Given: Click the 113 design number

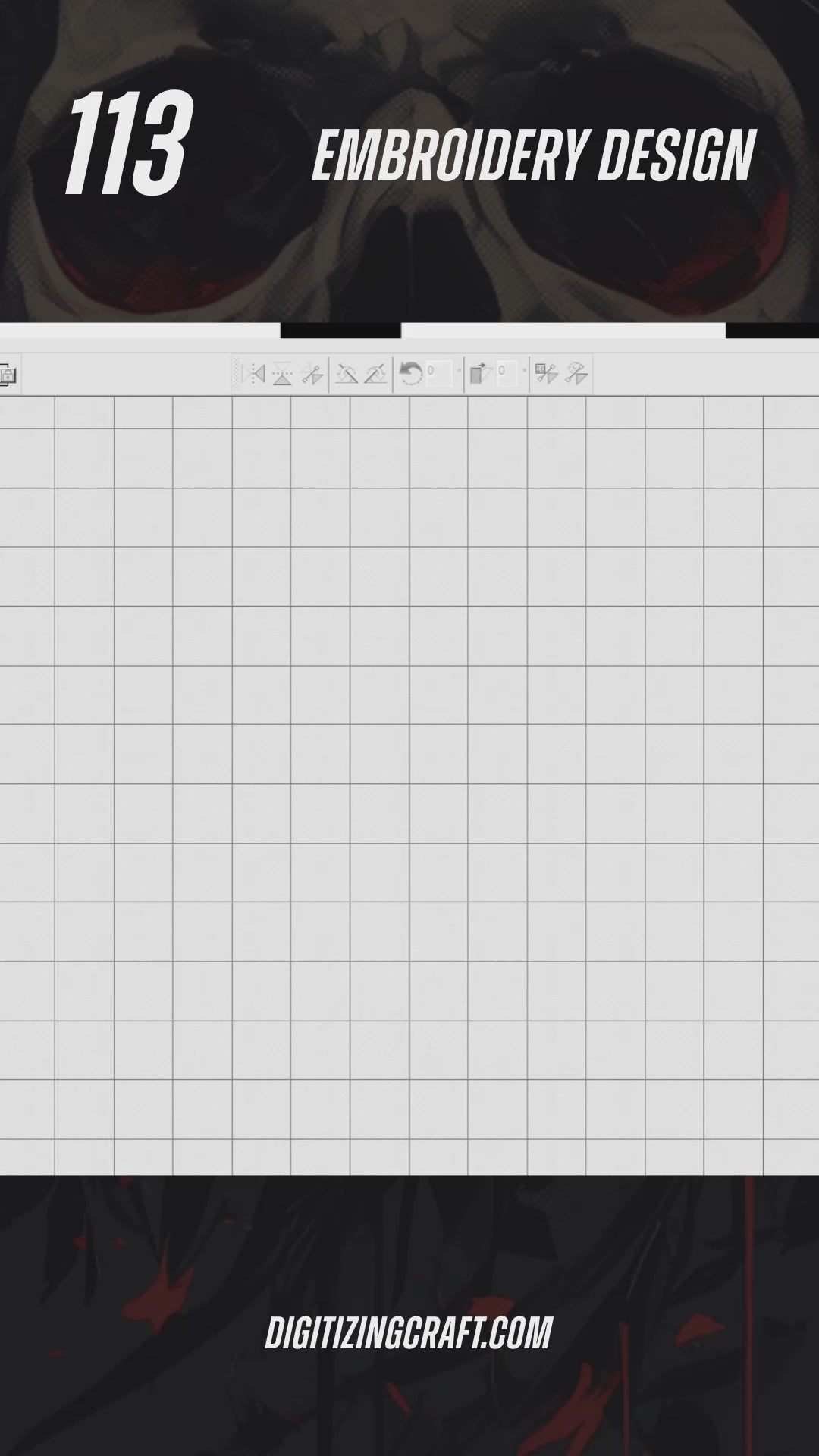Looking at the screenshot, I should pyautogui.click(x=126, y=142).
